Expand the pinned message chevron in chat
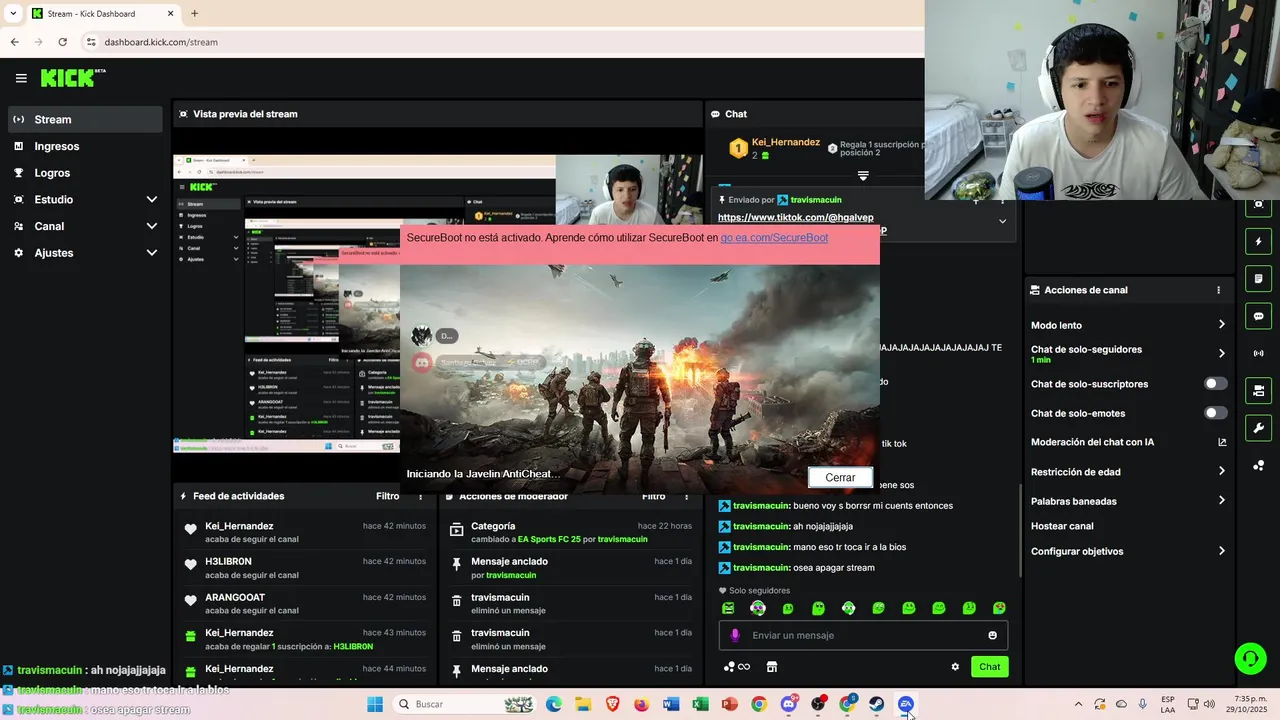 tap(1002, 221)
